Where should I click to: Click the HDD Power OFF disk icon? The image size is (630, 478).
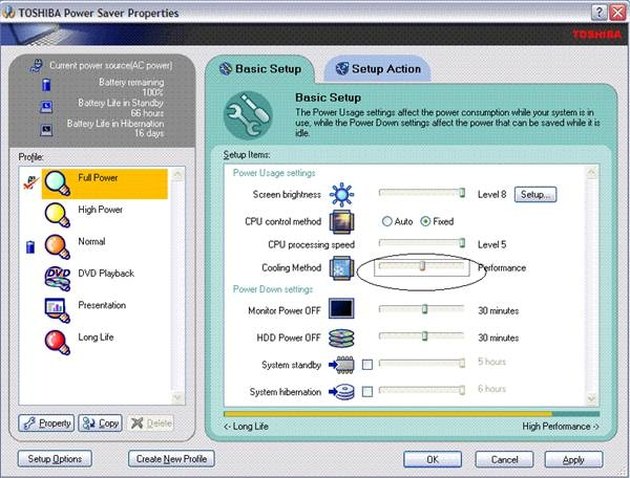click(342, 338)
